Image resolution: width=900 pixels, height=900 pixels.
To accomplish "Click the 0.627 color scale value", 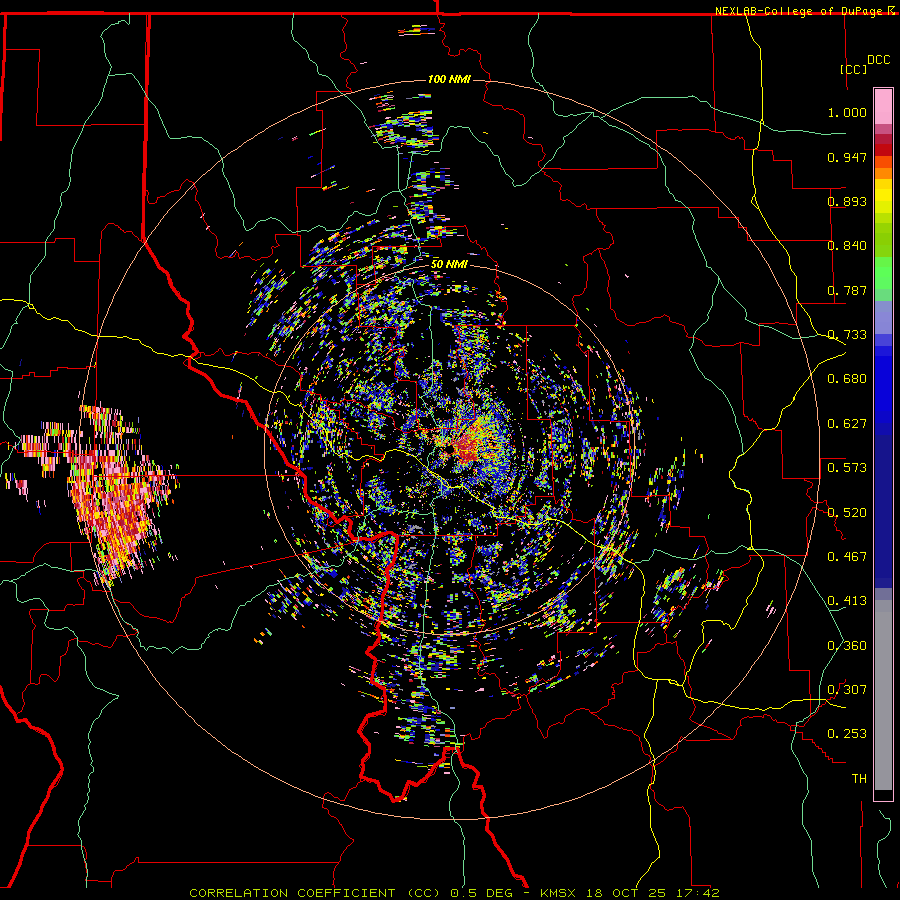I will point(847,424).
